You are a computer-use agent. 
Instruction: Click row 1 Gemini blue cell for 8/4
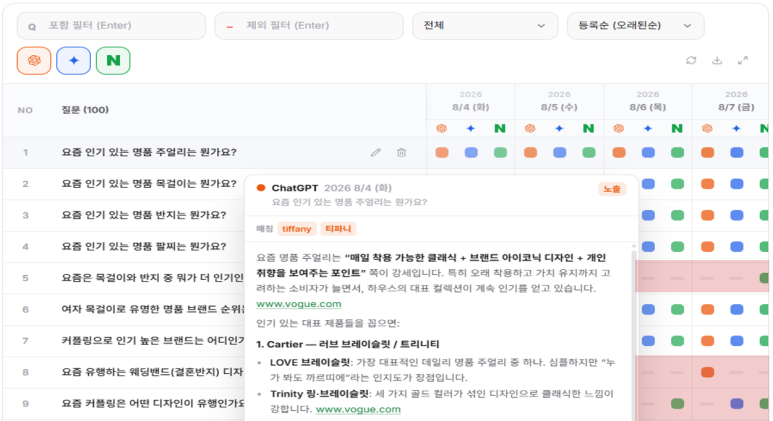[471, 152]
